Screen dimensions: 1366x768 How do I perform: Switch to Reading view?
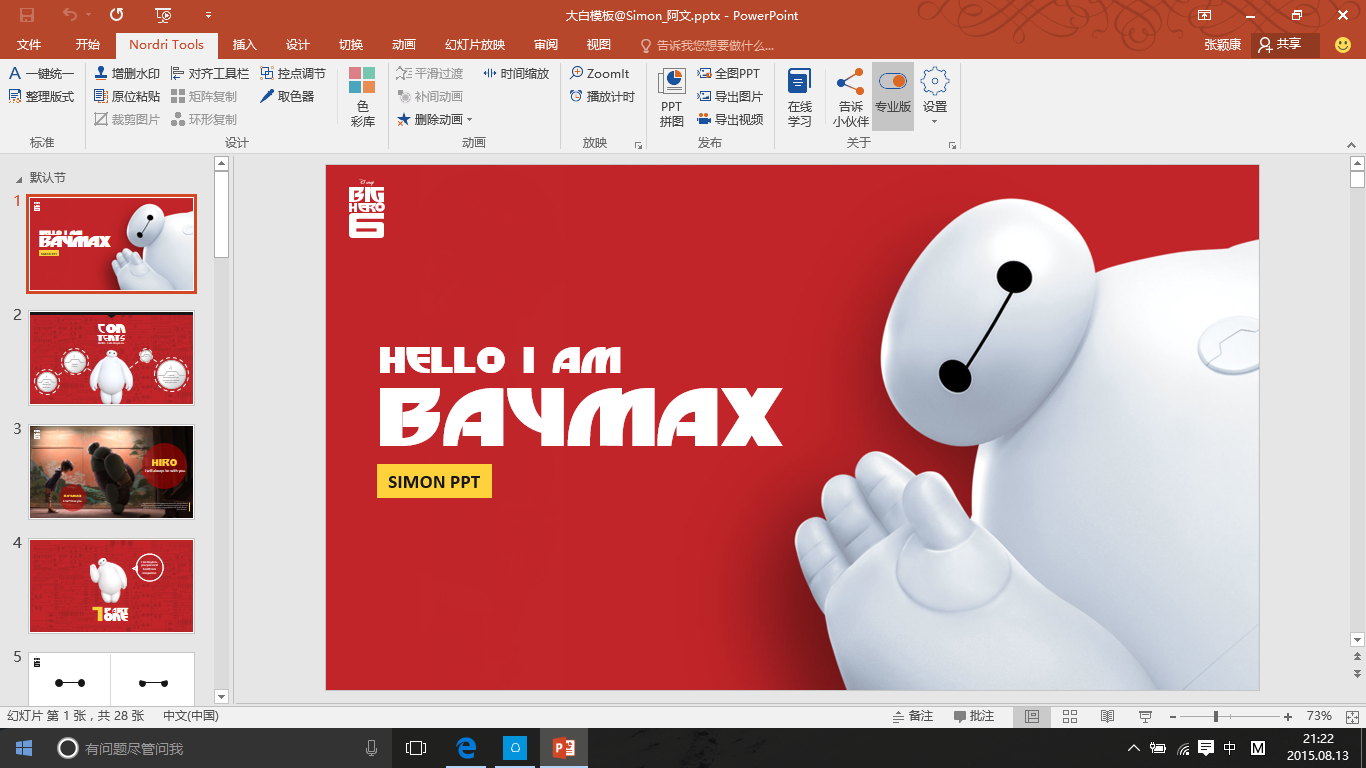1108,716
